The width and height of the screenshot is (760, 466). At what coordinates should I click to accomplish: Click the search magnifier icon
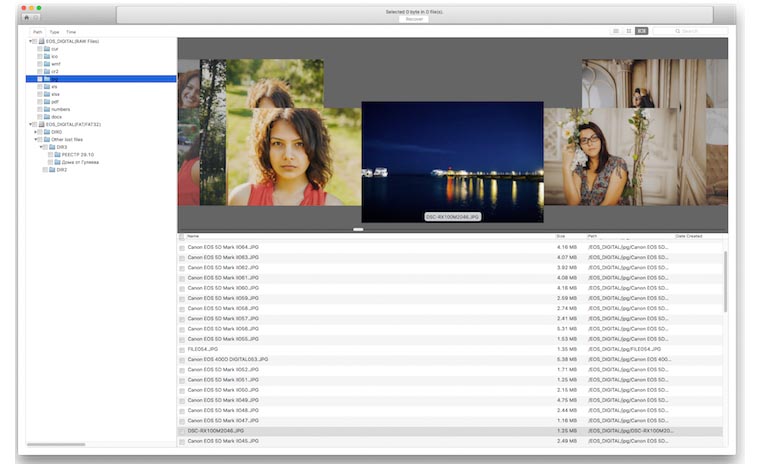[x=678, y=31]
